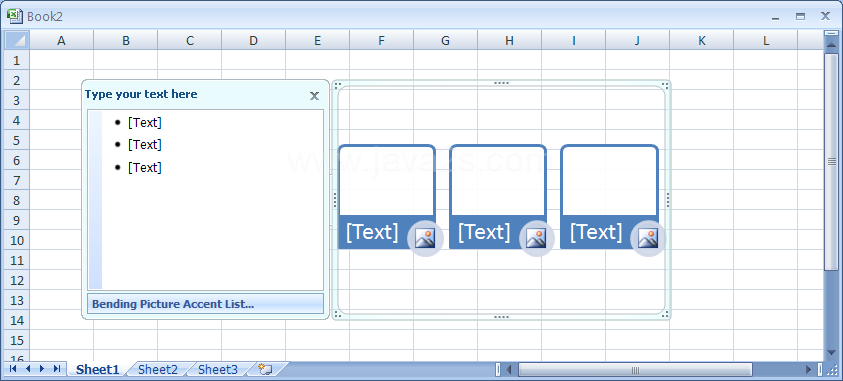Go to the last sheet with navigation arrow
The height and width of the screenshot is (381, 843).
click(x=56, y=369)
